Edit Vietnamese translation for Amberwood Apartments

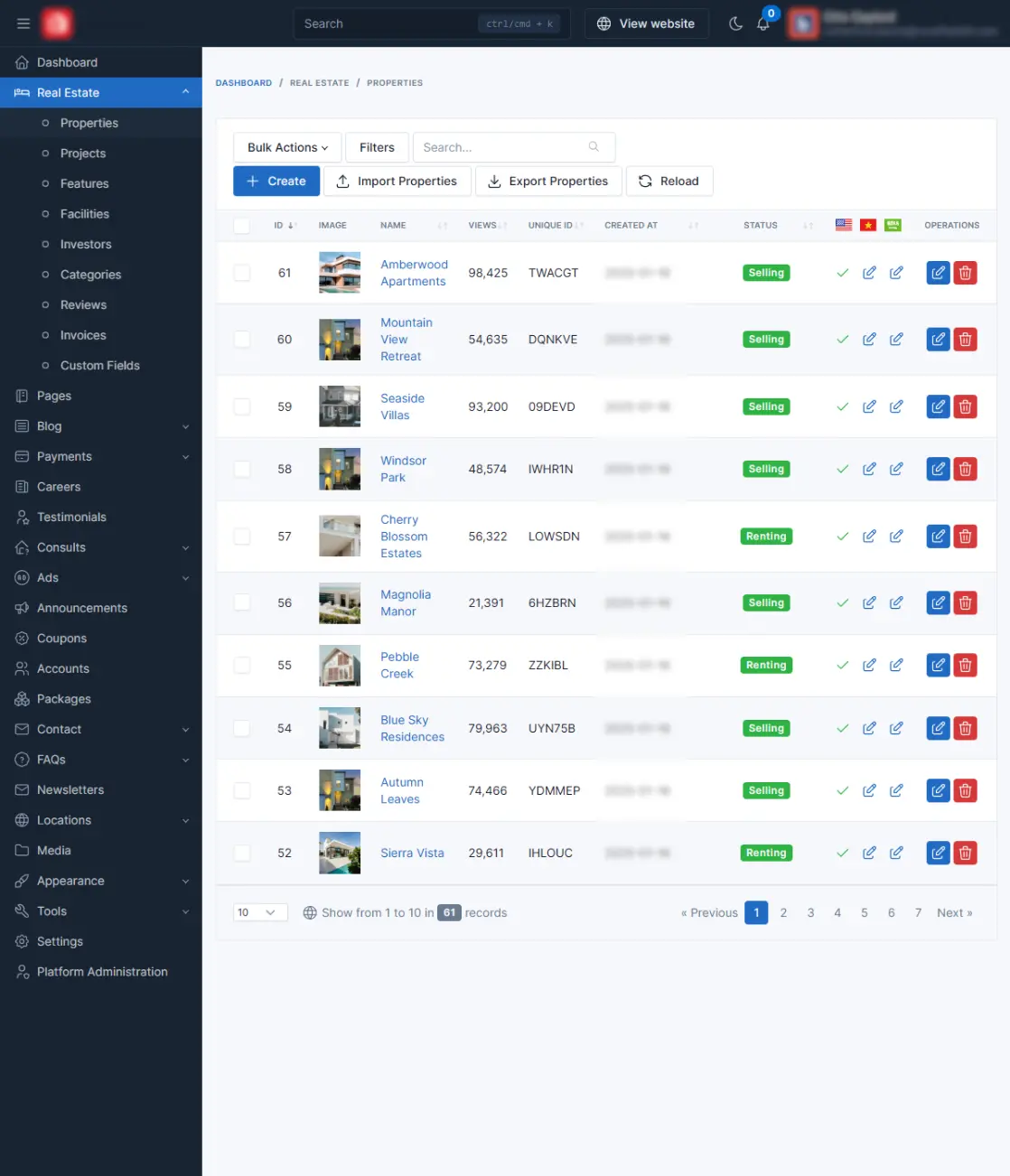869,273
